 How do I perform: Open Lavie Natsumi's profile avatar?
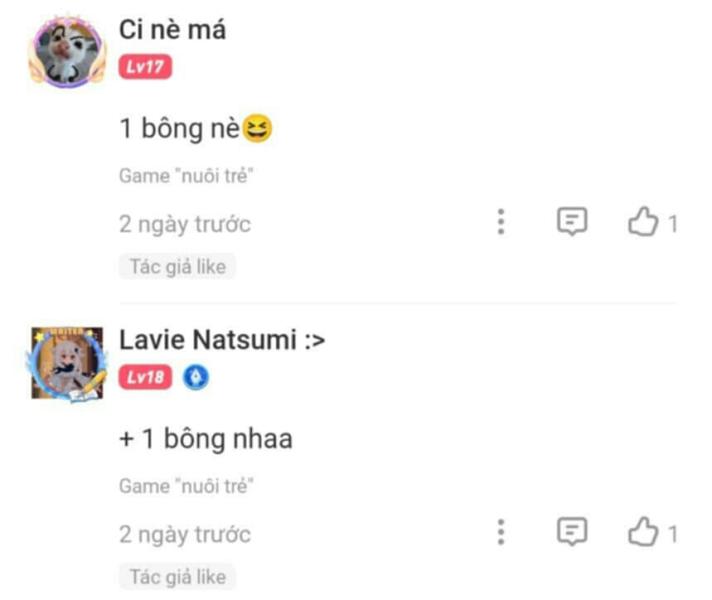tap(66, 362)
